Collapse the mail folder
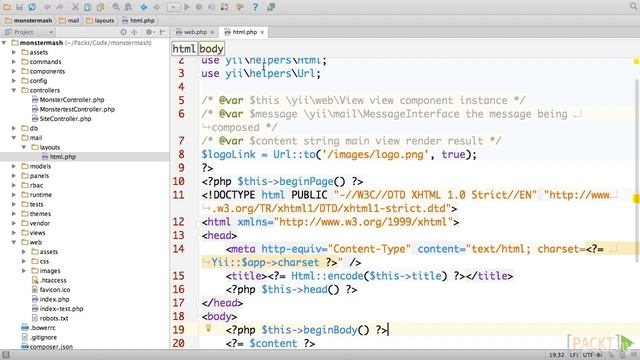The width and height of the screenshot is (640, 360). click(x=14, y=138)
